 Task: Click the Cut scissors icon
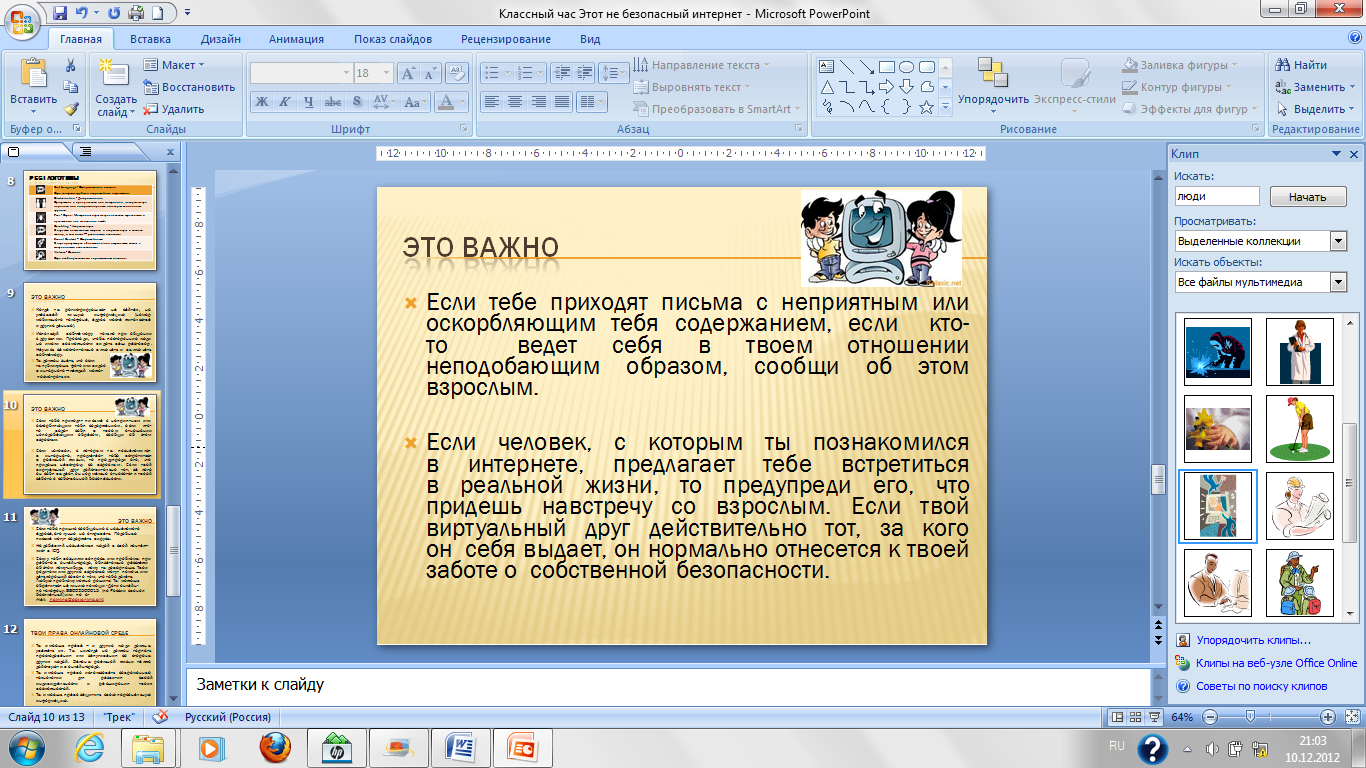click(71, 65)
